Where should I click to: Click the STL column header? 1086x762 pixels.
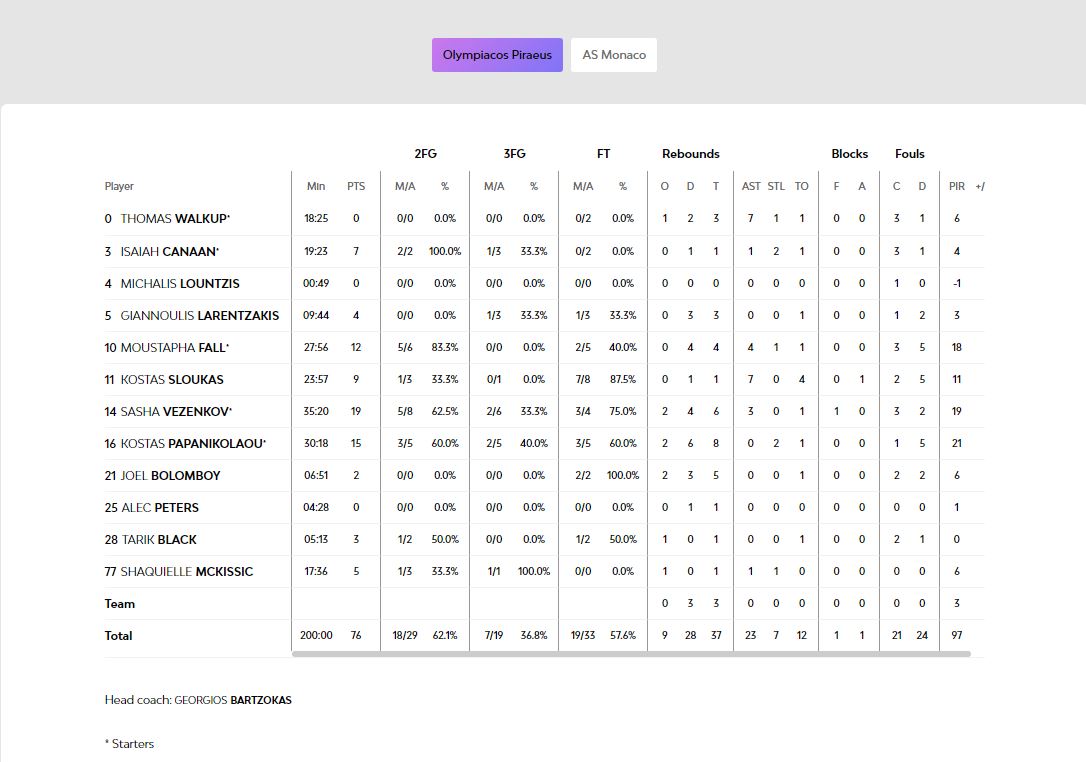(x=776, y=186)
